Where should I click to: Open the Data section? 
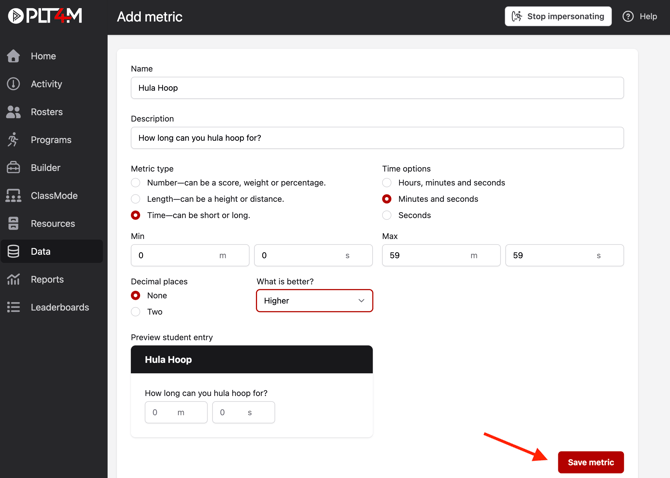point(52,252)
